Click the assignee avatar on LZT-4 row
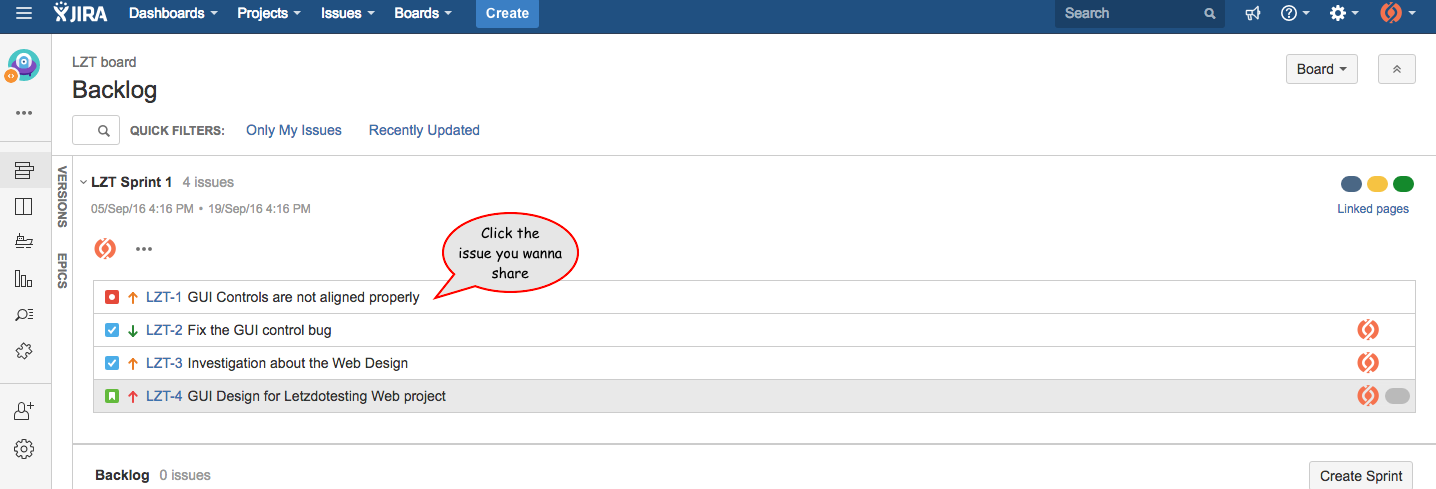 1368,396
